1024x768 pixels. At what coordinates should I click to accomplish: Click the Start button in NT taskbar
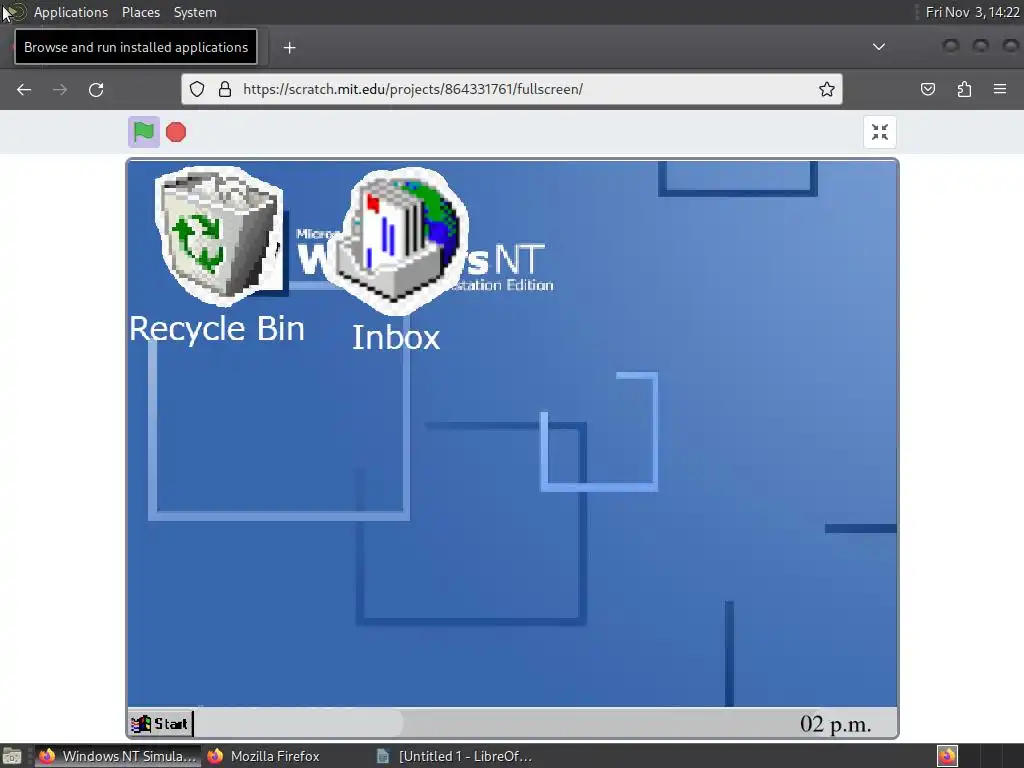[160, 724]
